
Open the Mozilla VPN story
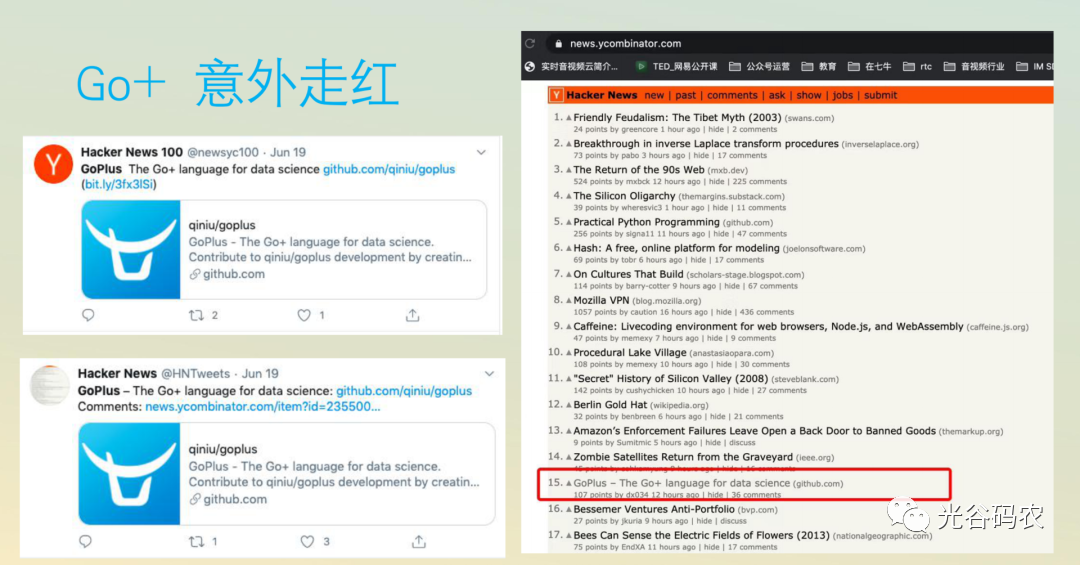pyautogui.click(x=601, y=301)
